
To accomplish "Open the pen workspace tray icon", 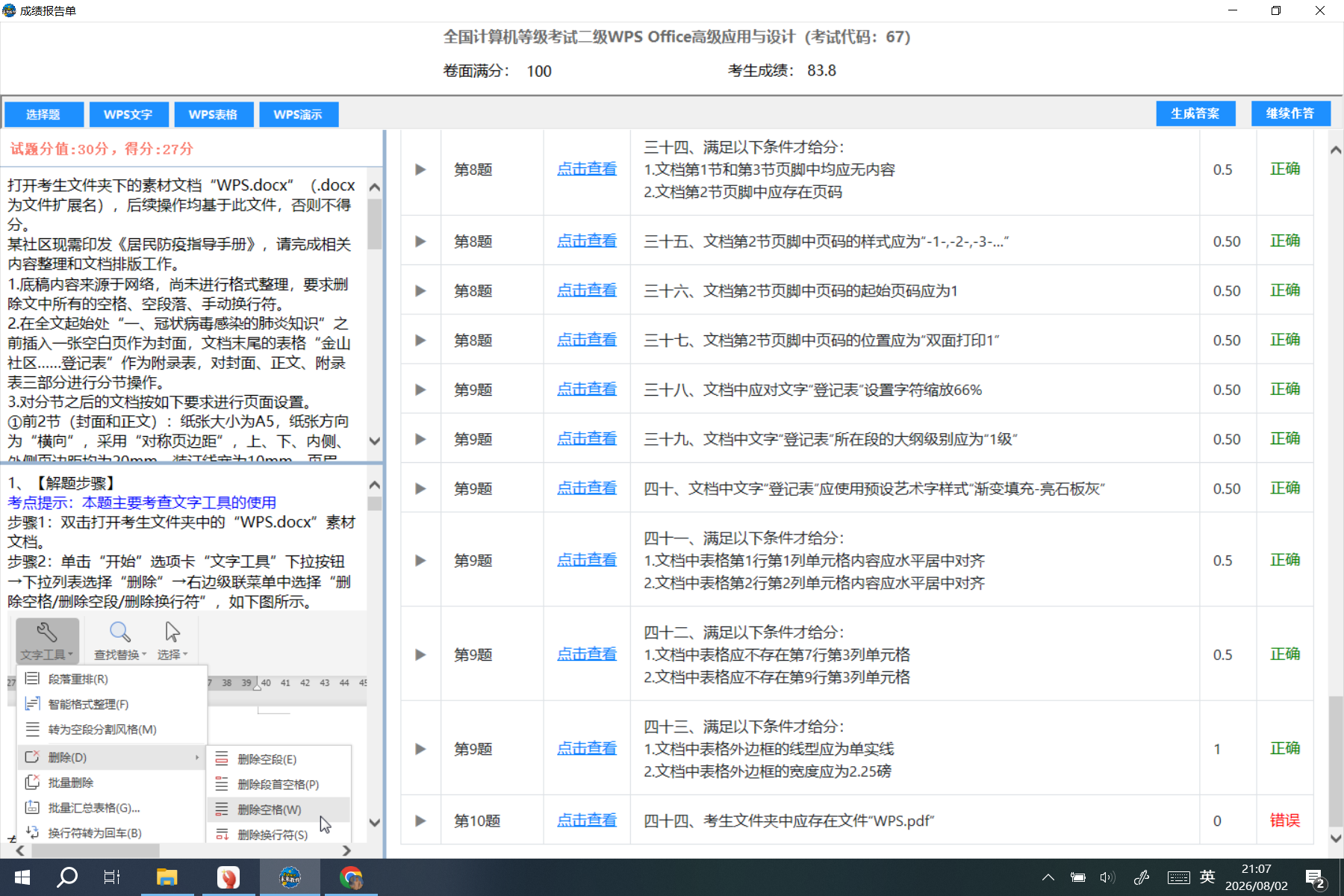I will coord(1142,877).
